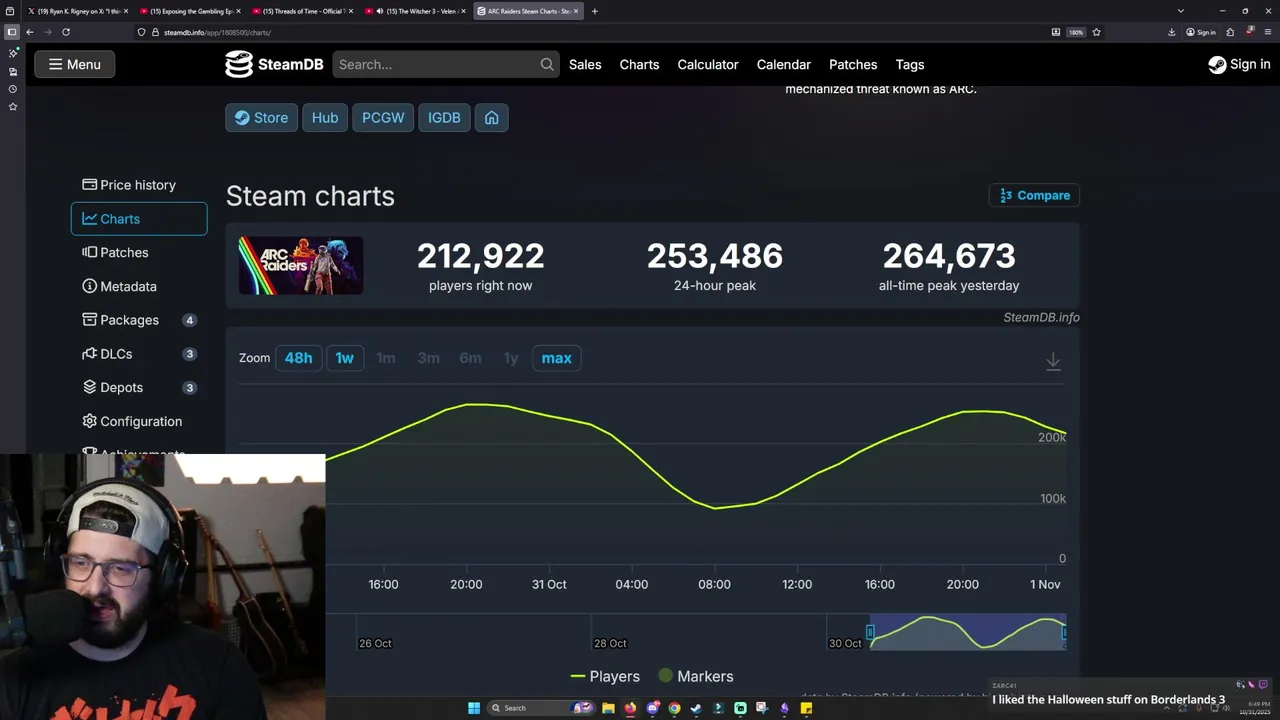1280x720 pixels.
Task: Set chart zoom to 48h
Action: point(298,358)
